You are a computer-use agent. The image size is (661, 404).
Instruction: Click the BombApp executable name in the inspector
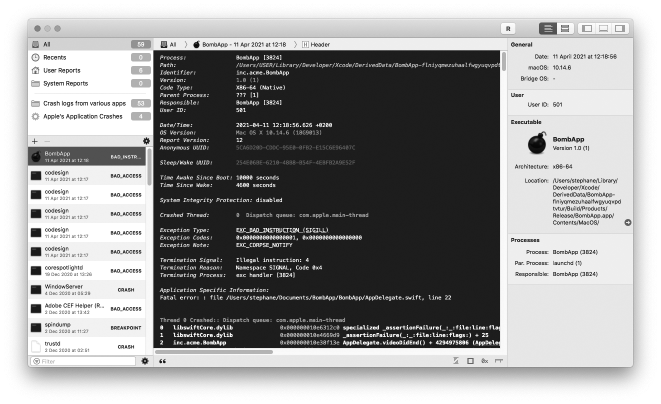tap(568, 139)
